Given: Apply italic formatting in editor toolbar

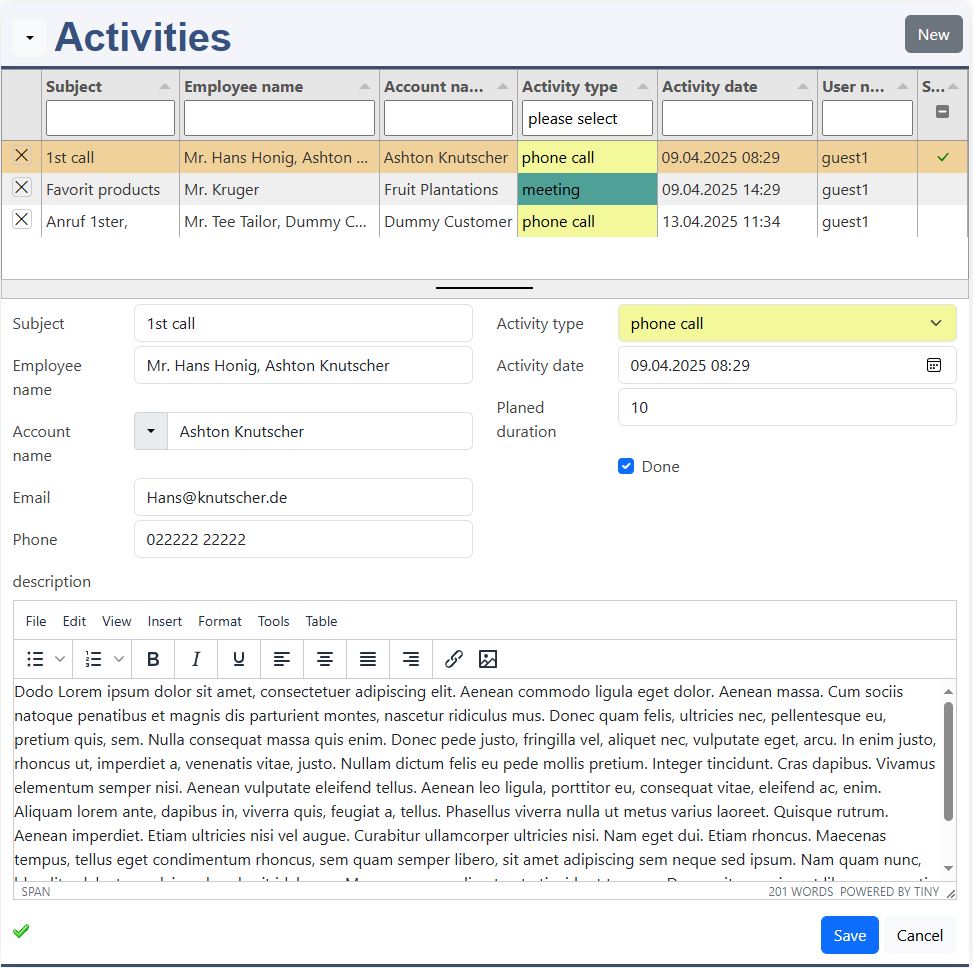Looking at the screenshot, I should pyautogui.click(x=196, y=659).
